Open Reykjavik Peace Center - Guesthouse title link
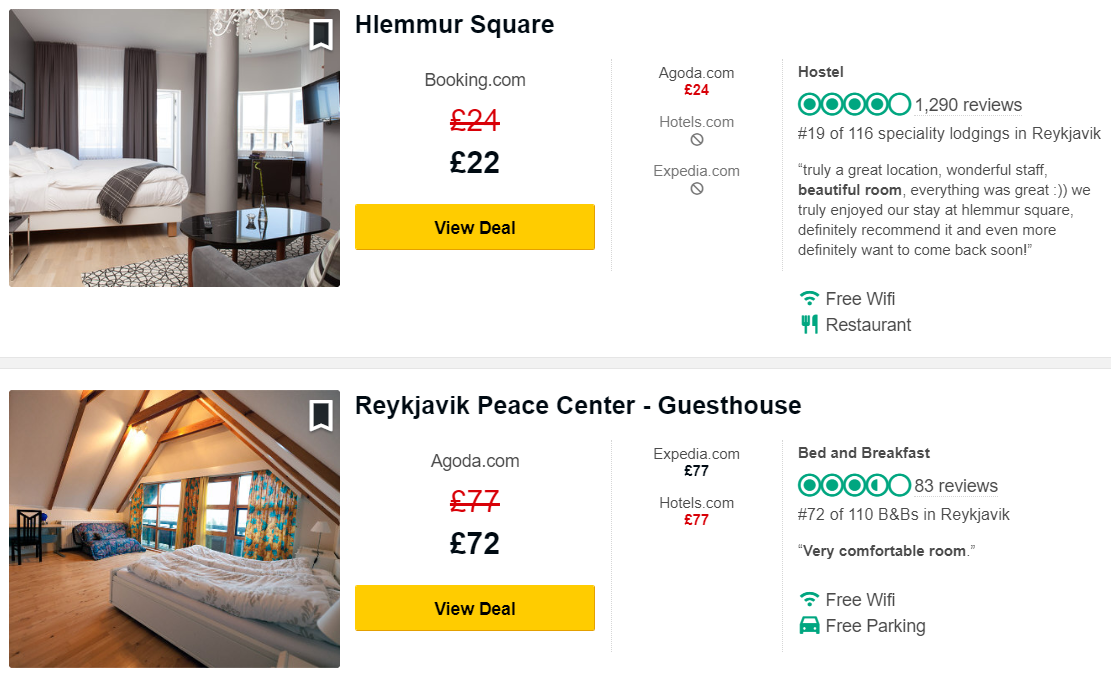Screen dimensions: 1111x674 (x=578, y=406)
